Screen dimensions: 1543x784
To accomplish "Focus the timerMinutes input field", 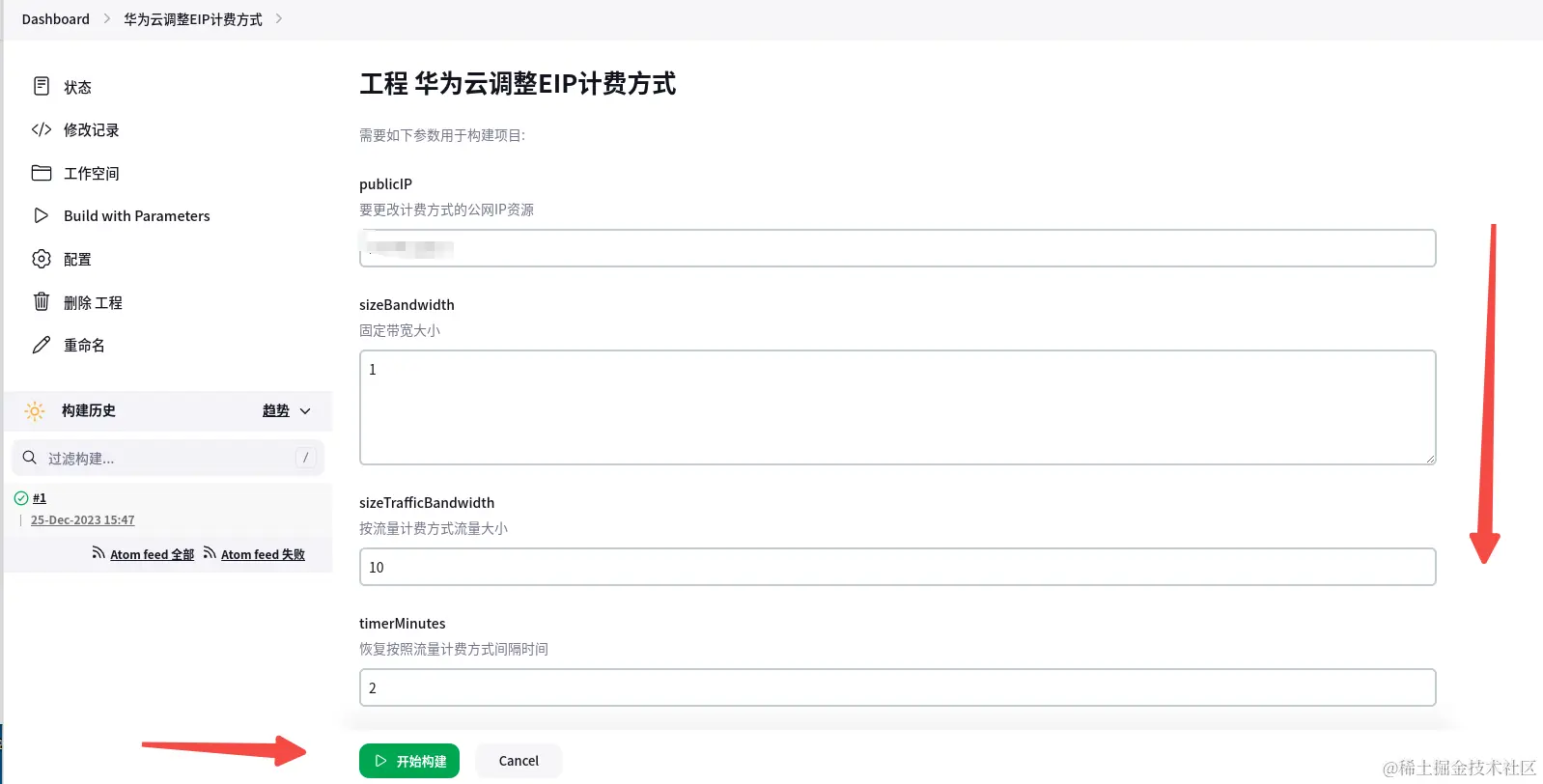I will click(x=898, y=687).
